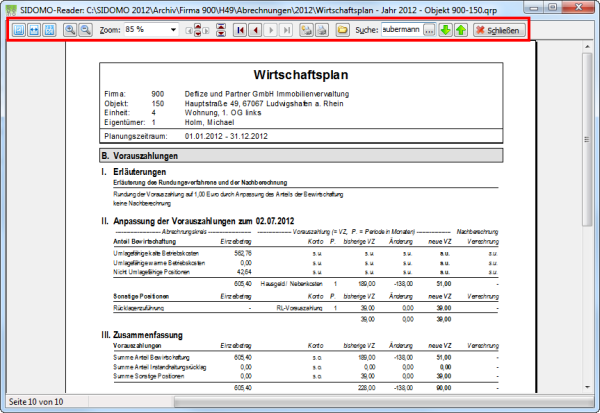
Task: Go to the last page
Action: tap(286, 30)
